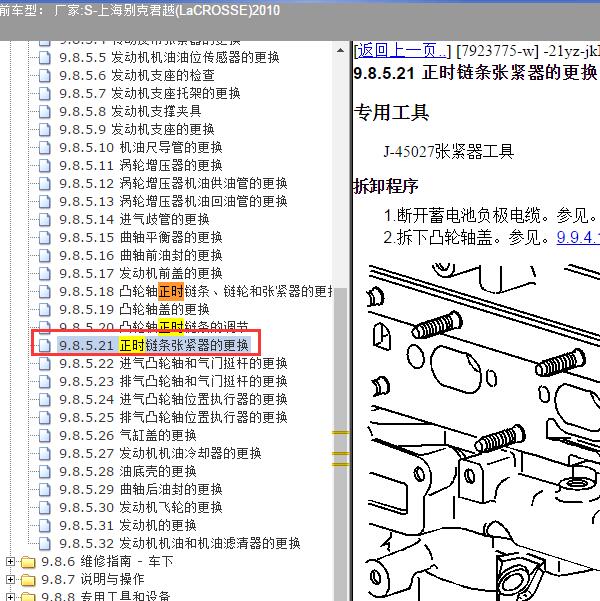Screen dimensions: 600x601
Task: Click the 拆卸程序 heading
Action: (386, 186)
